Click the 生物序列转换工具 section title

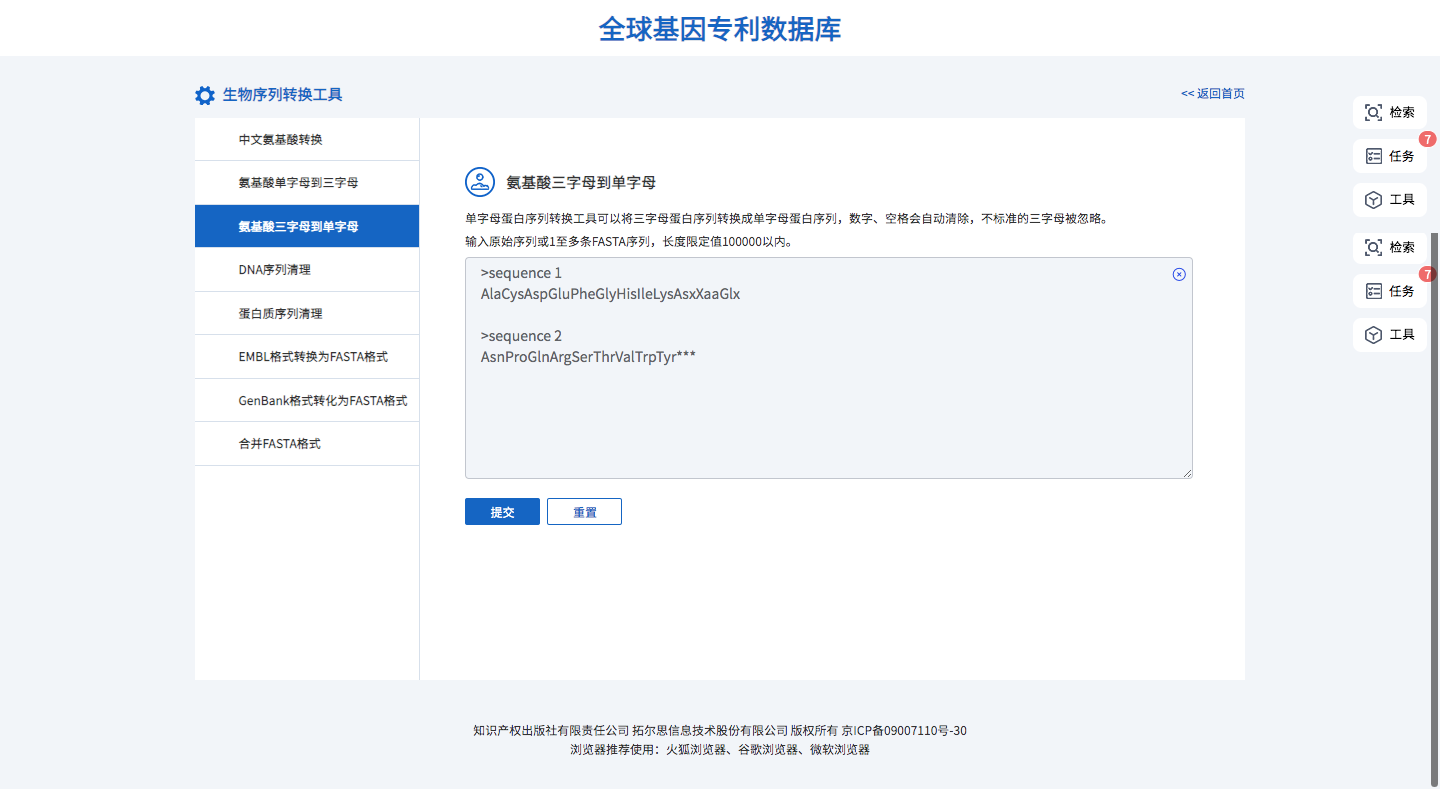(x=283, y=95)
